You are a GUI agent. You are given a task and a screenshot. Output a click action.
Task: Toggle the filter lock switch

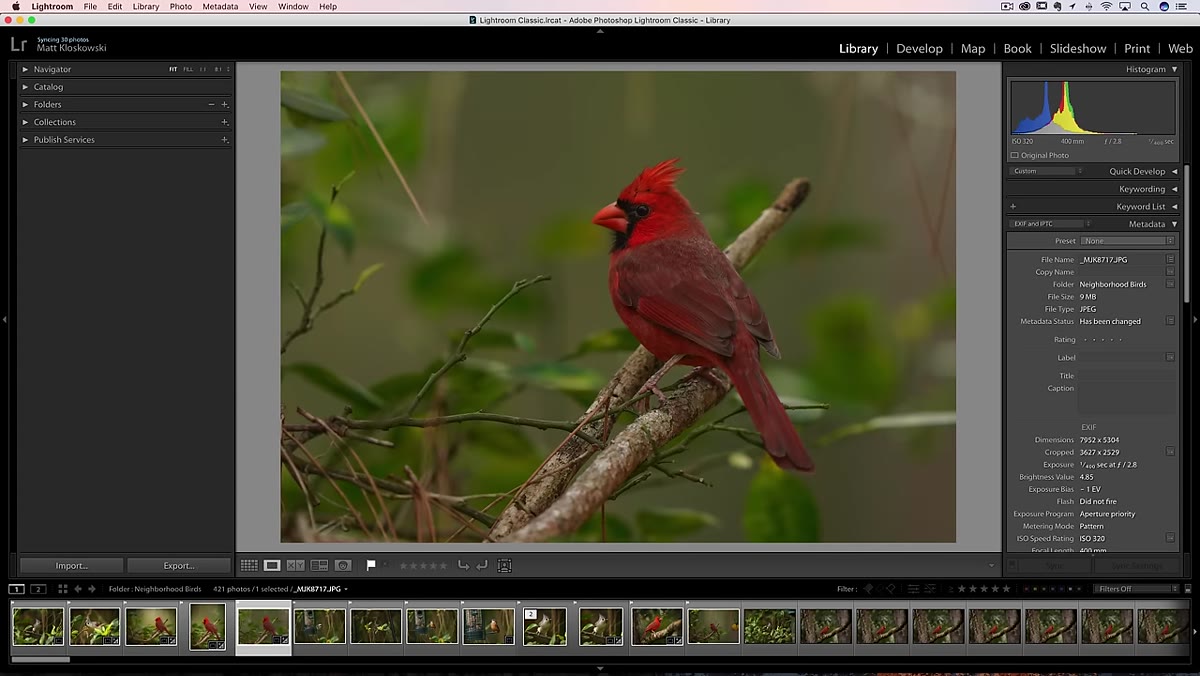pyautogui.click(x=1187, y=589)
